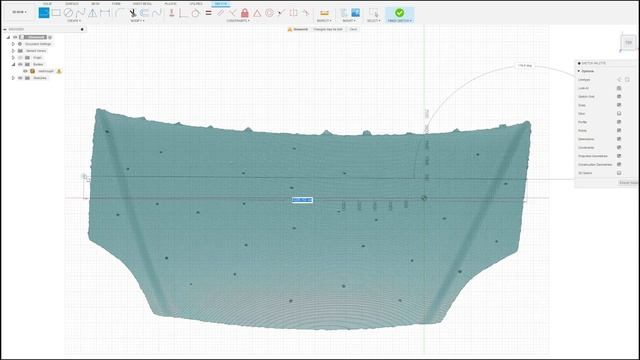Expand the Document Settings tree node
The height and width of the screenshot is (360, 640).
click(x=13, y=44)
